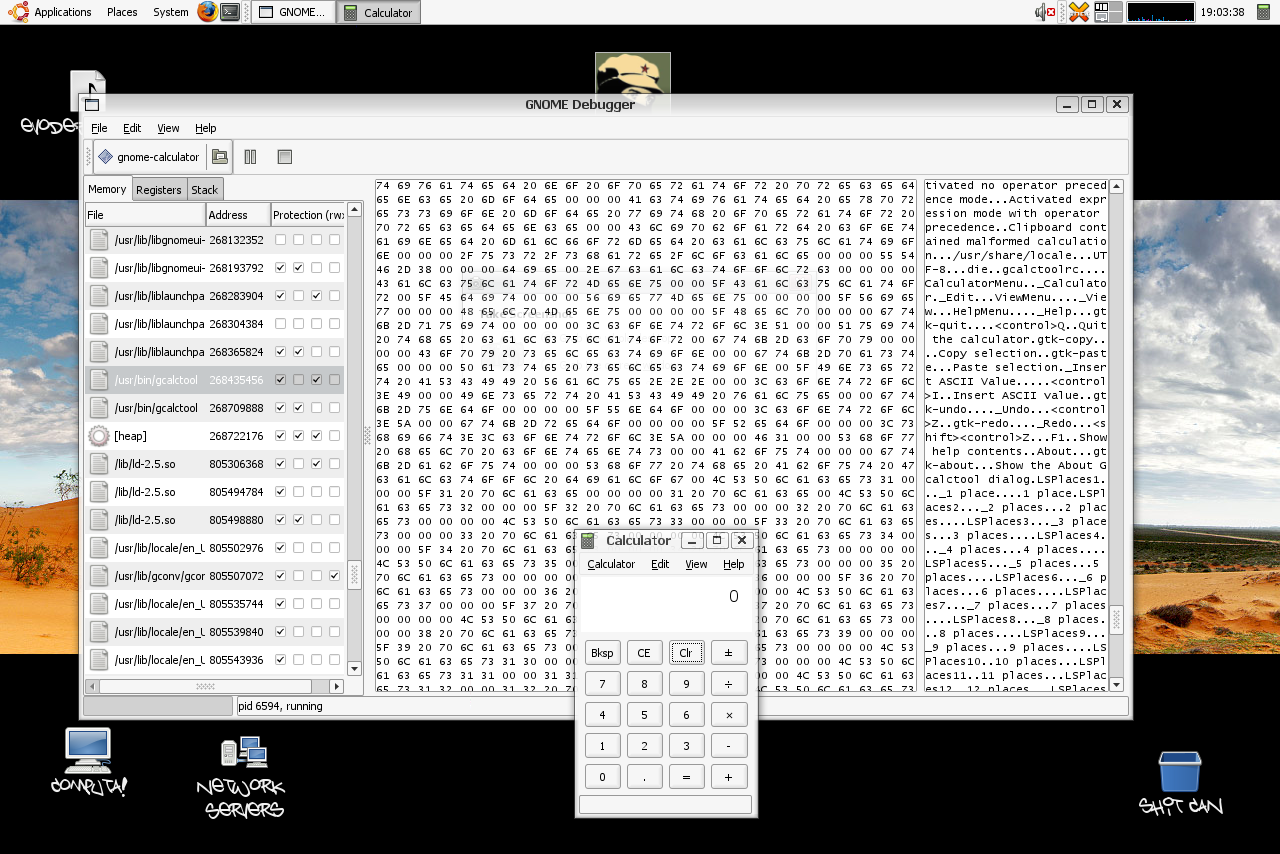Open the system monitor graph applet

click(1160, 12)
